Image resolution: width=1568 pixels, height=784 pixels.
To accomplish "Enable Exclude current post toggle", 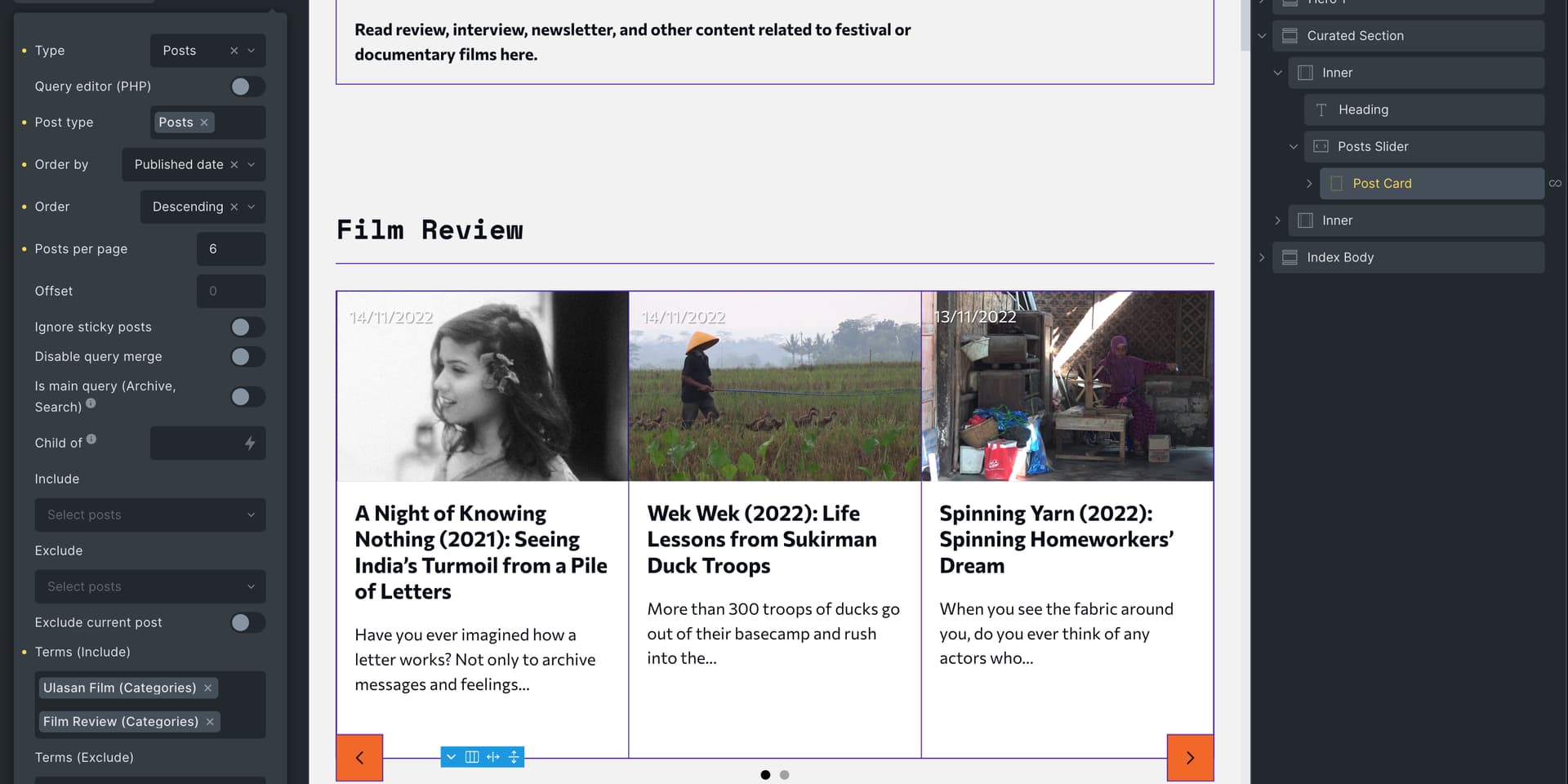I will tap(247, 623).
